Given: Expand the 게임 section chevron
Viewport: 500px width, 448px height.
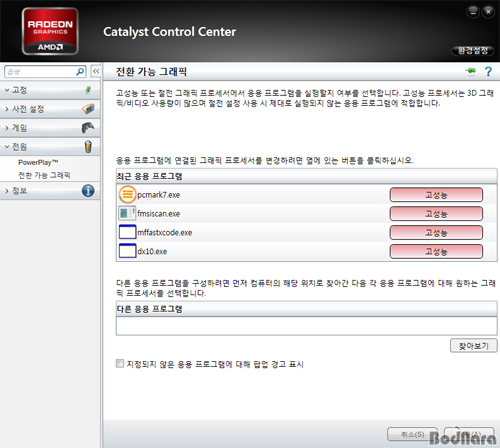Looking at the screenshot, I should tap(7, 128).
